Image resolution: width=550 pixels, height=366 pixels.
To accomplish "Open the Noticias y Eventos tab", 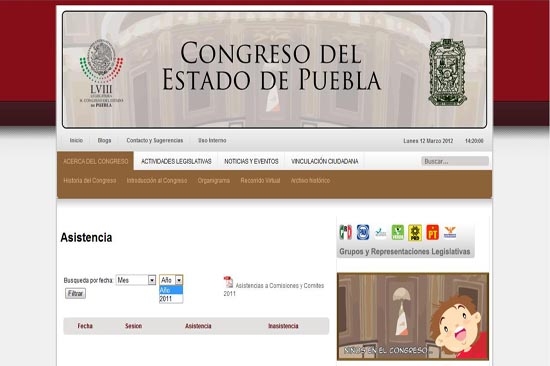I will coord(251,161).
